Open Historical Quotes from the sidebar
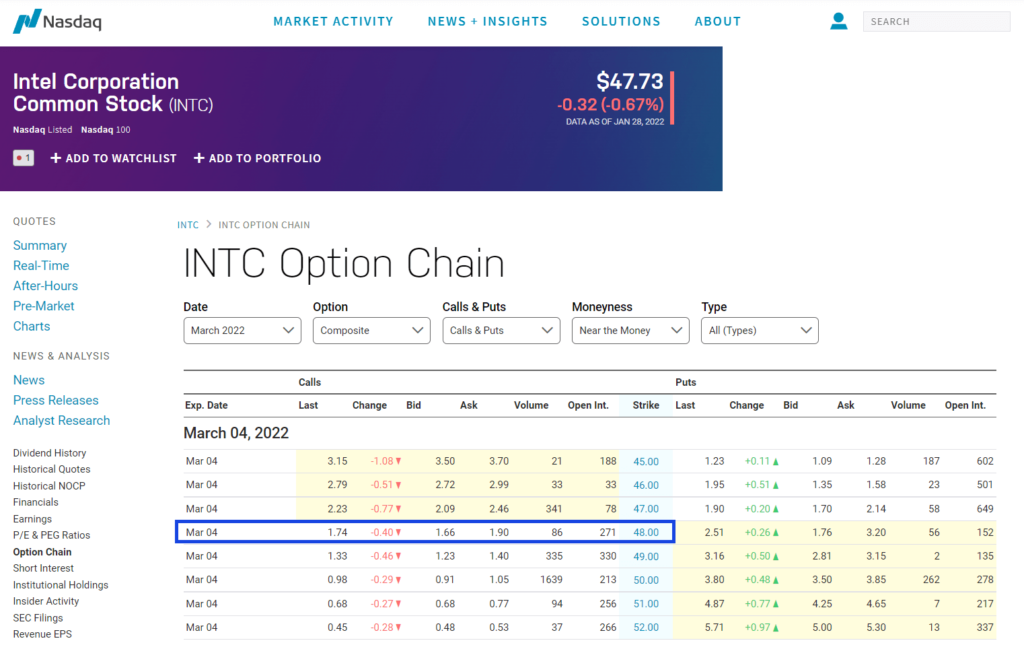Viewport: 1024px width, 645px height. click(49, 469)
